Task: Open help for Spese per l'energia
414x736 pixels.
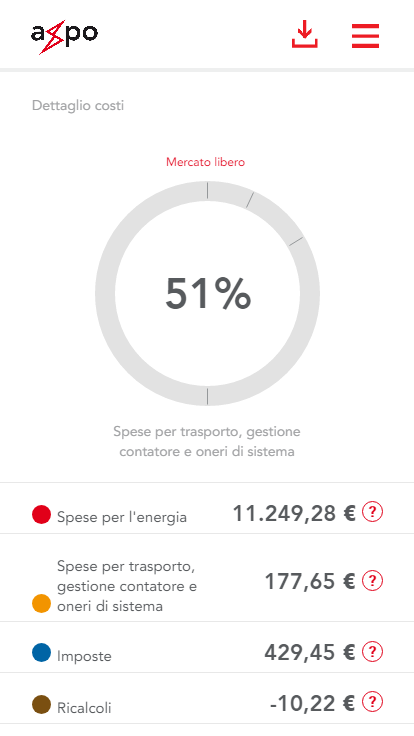Action: point(373,511)
